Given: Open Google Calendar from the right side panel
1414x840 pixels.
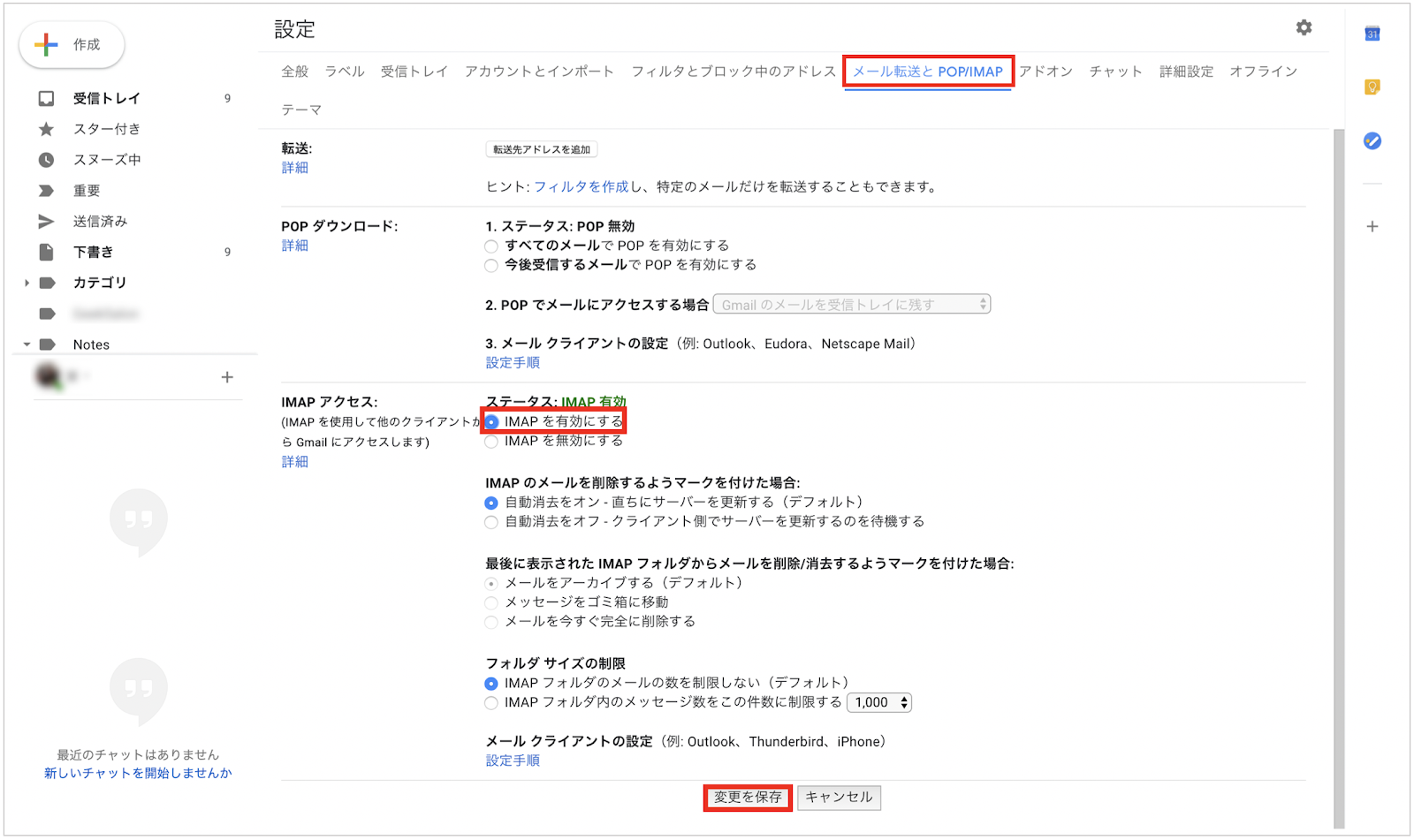Looking at the screenshot, I should pos(1372,34).
